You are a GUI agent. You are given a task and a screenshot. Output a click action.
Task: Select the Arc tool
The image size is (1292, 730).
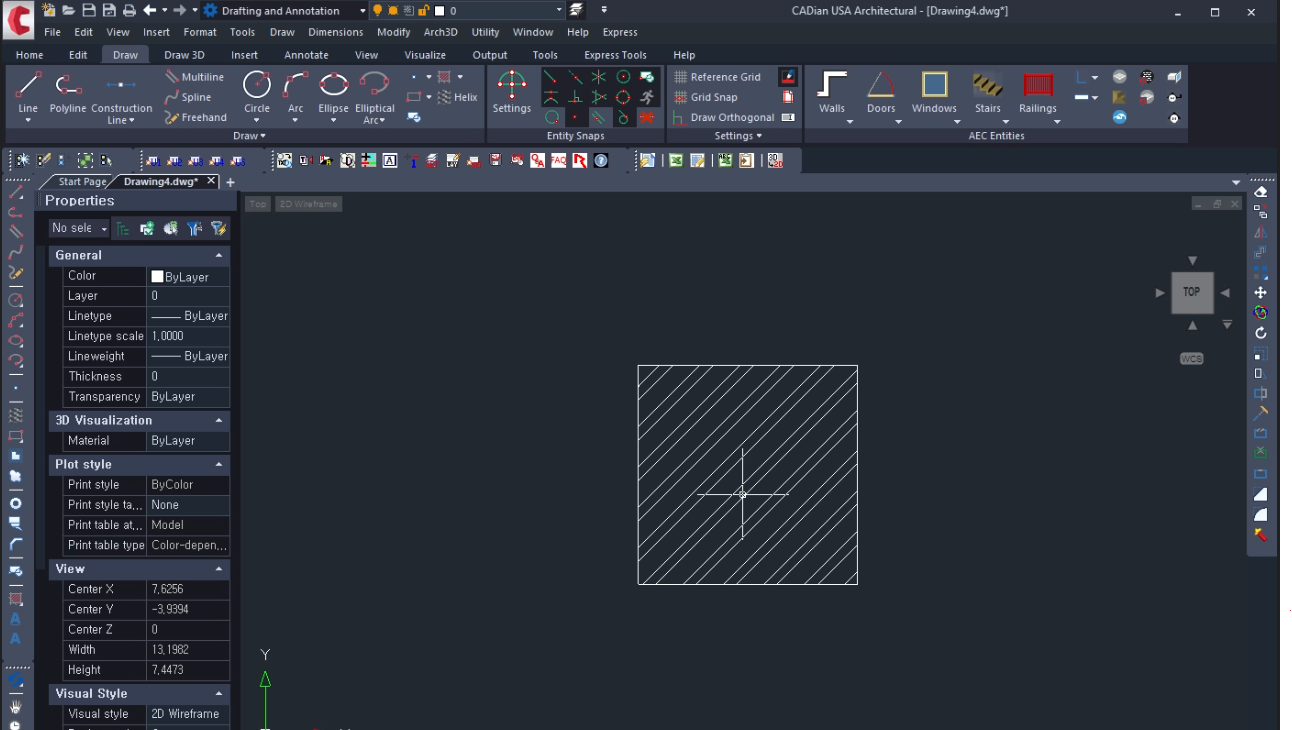tap(295, 92)
